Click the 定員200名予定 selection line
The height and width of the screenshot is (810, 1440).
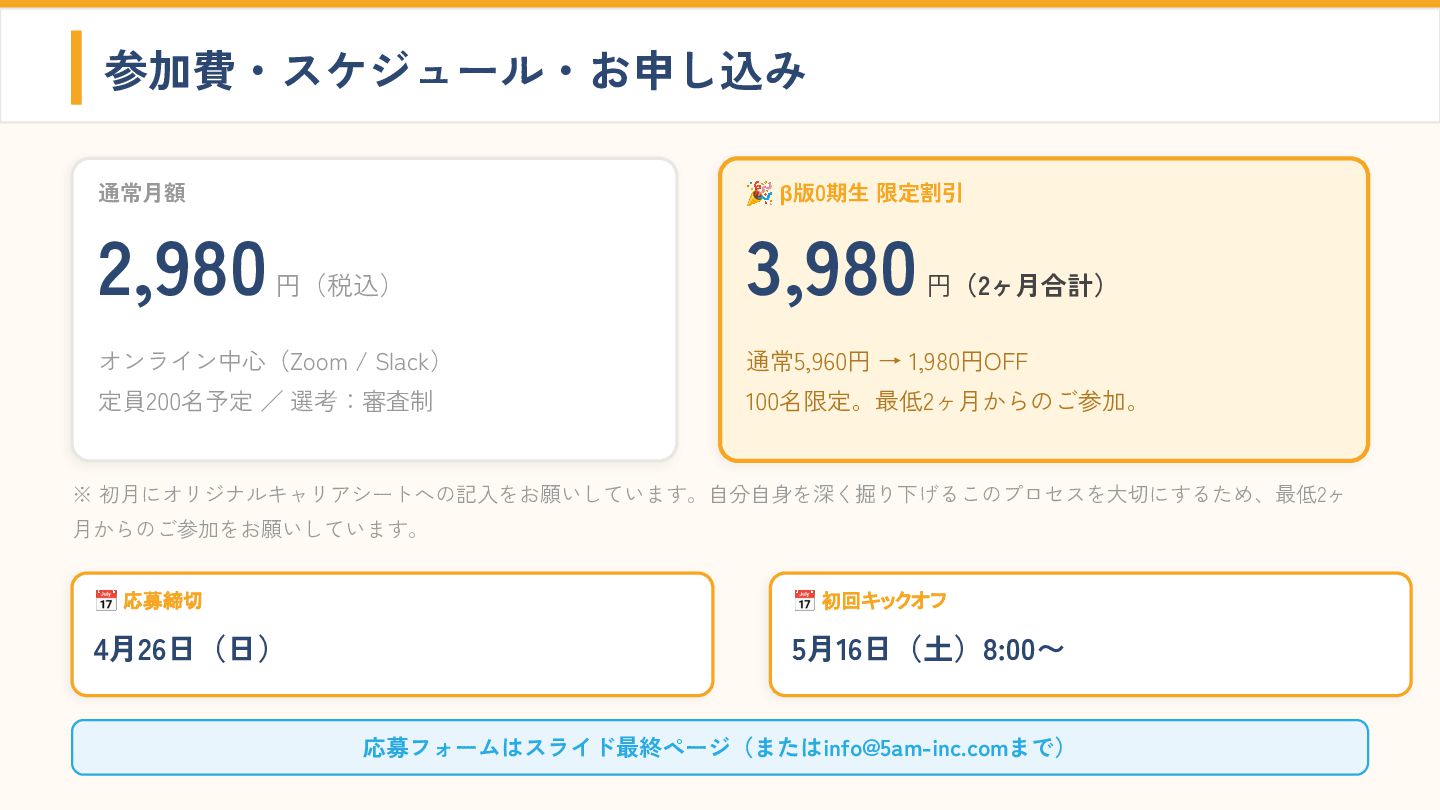265,402
